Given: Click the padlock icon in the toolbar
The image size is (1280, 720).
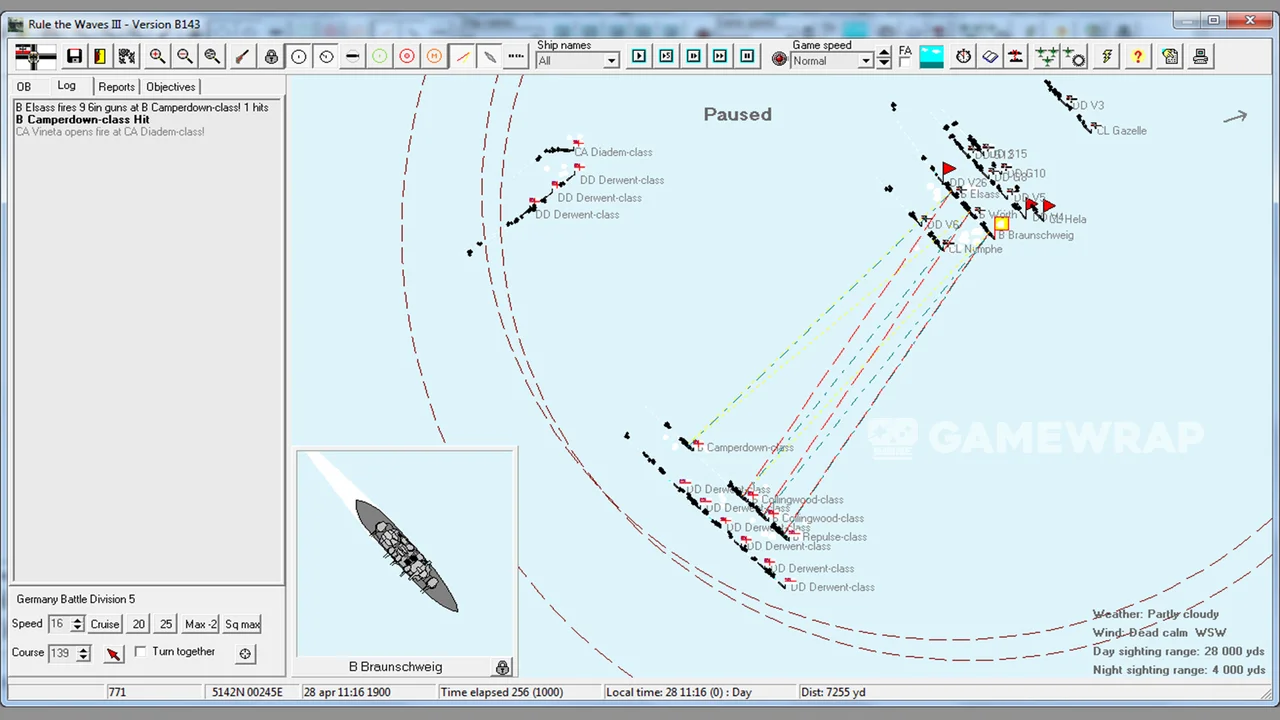Looking at the screenshot, I should [x=271, y=57].
